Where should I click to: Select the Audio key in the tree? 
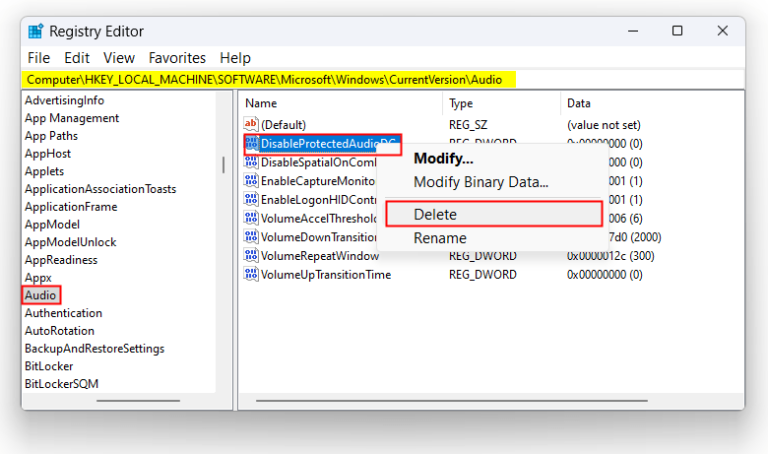point(41,295)
